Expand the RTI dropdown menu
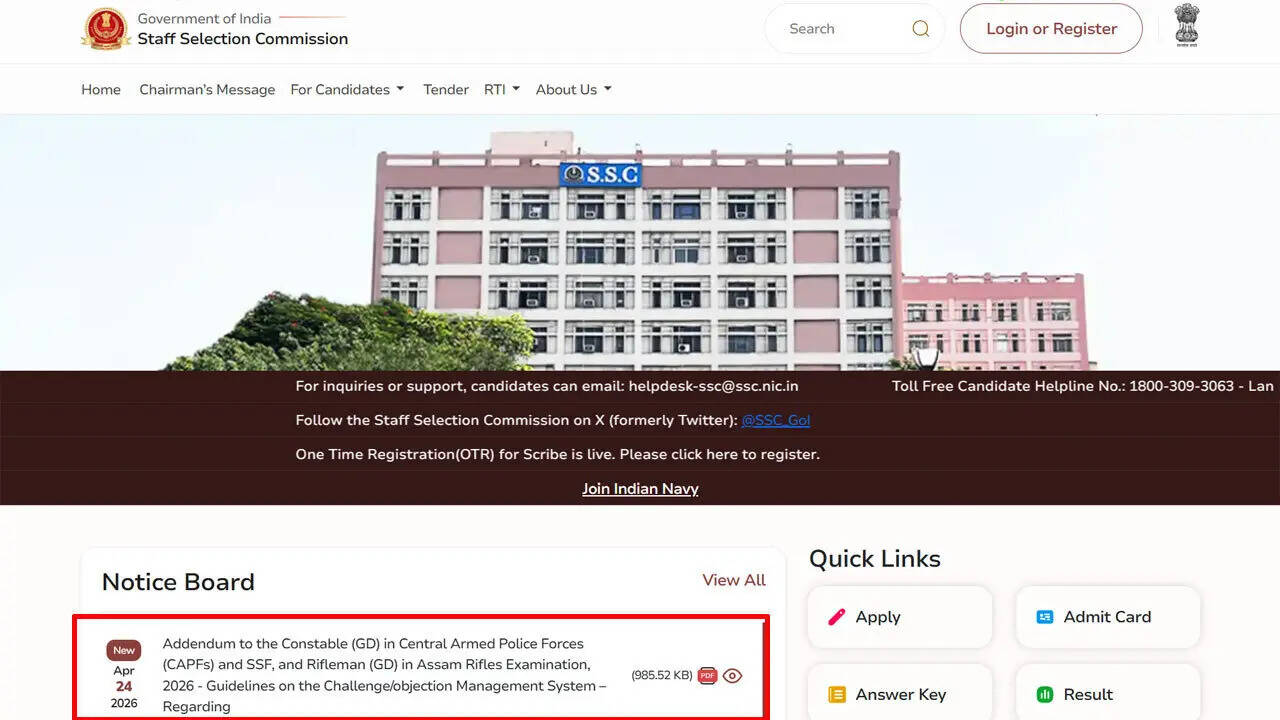 pos(501,90)
